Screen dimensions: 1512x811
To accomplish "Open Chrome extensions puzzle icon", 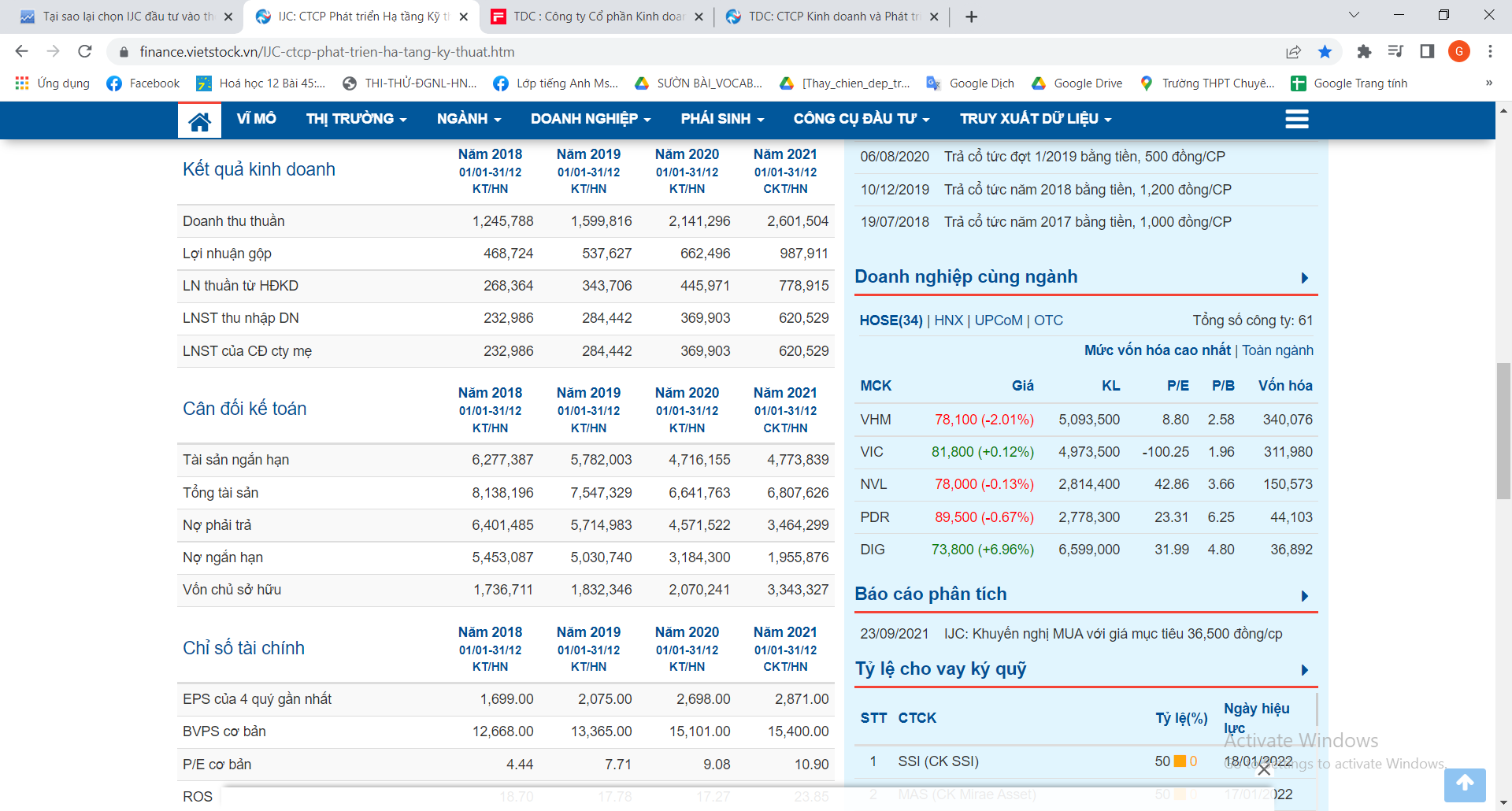I will pyautogui.click(x=1364, y=52).
